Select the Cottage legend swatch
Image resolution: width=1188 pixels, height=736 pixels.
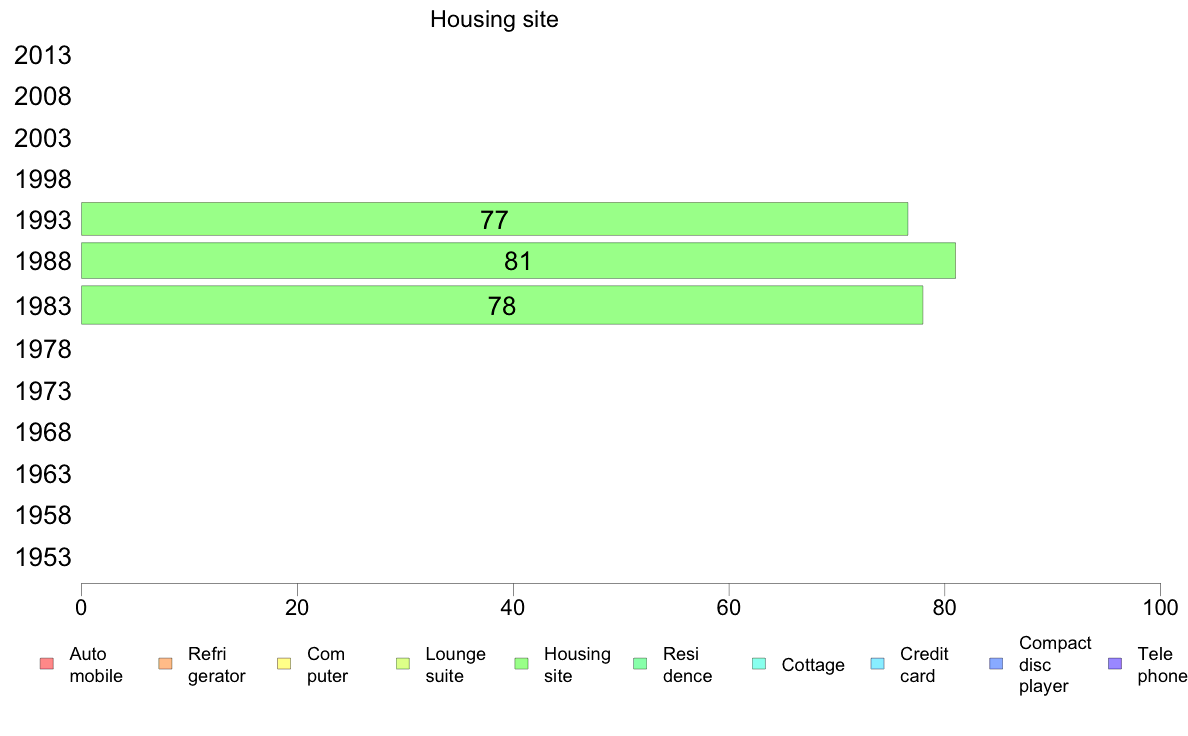[759, 664]
